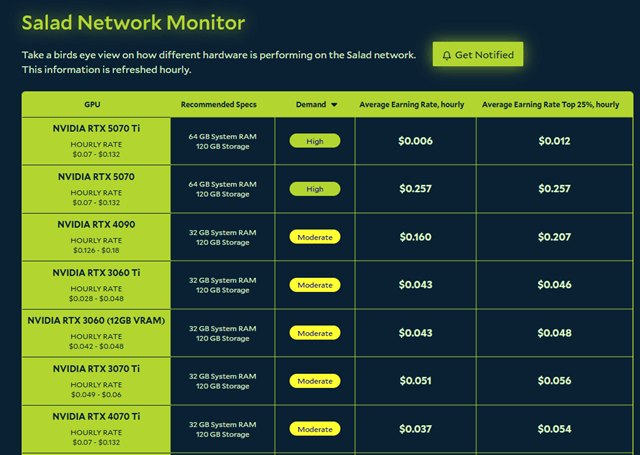Click the Average Earning Rate, hourly header
Viewport: 640px width, 455px height.
click(411, 104)
